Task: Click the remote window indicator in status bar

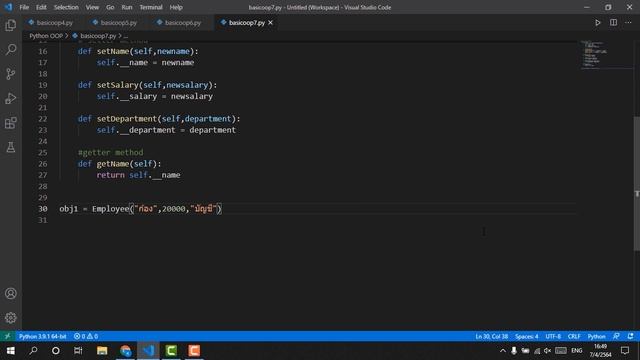Action: click(7, 336)
